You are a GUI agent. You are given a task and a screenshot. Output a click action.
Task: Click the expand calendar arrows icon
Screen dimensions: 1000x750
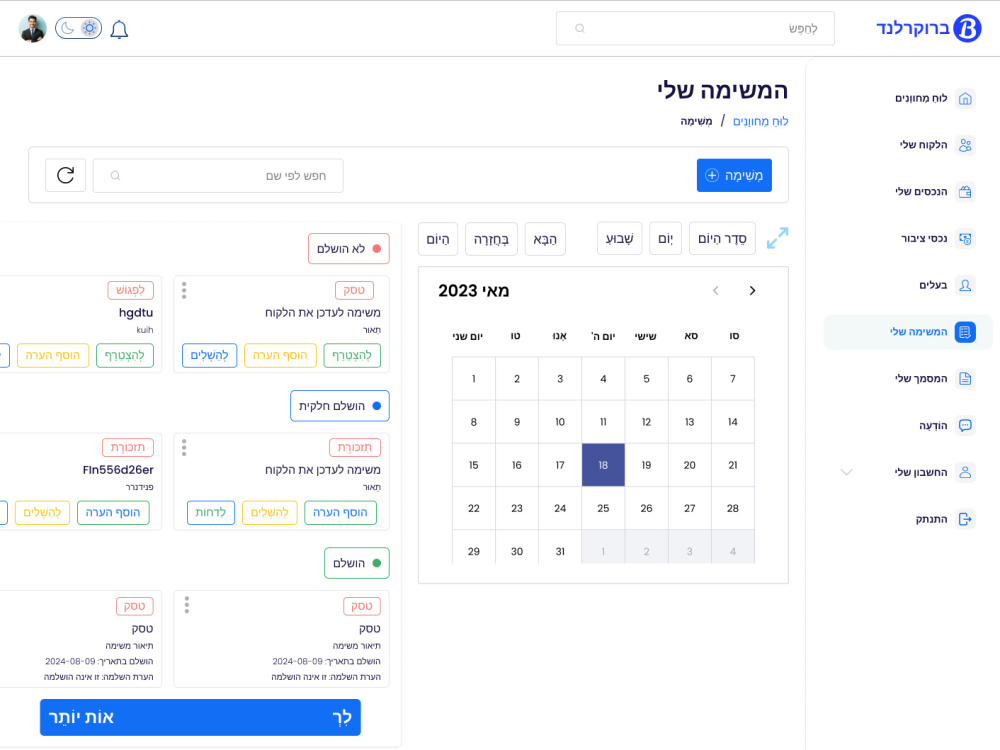(x=777, y=239)
